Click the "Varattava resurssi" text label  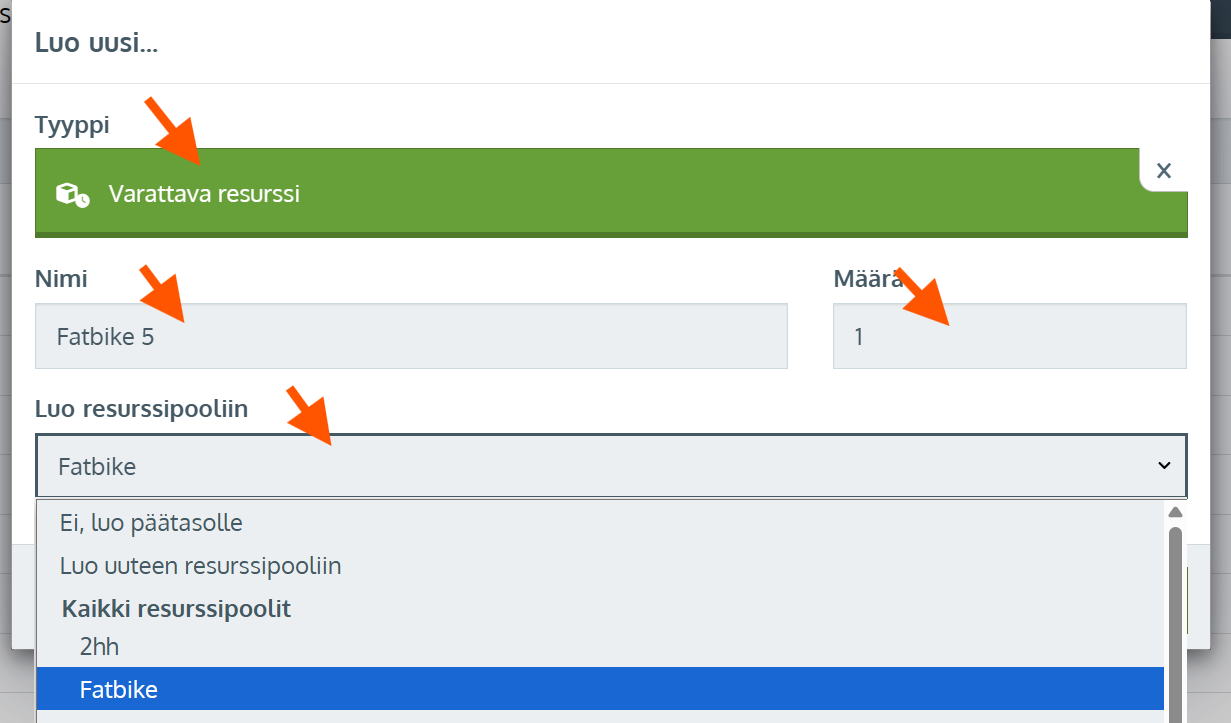tap(204, 194)
